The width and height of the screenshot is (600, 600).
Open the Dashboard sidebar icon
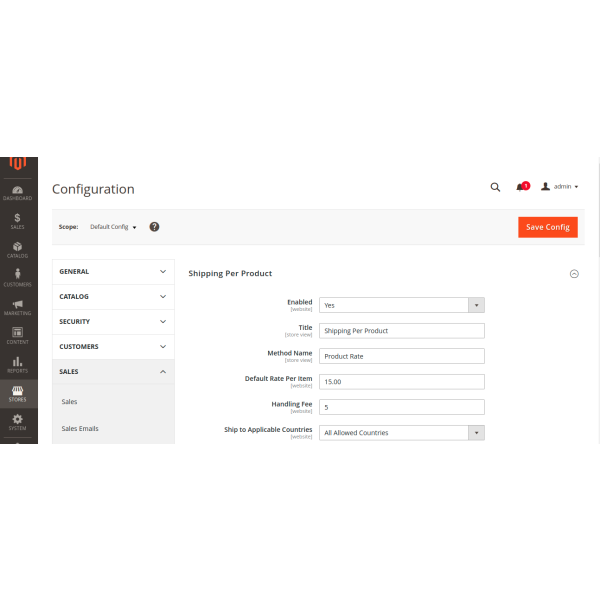click(x=17, y=192)
